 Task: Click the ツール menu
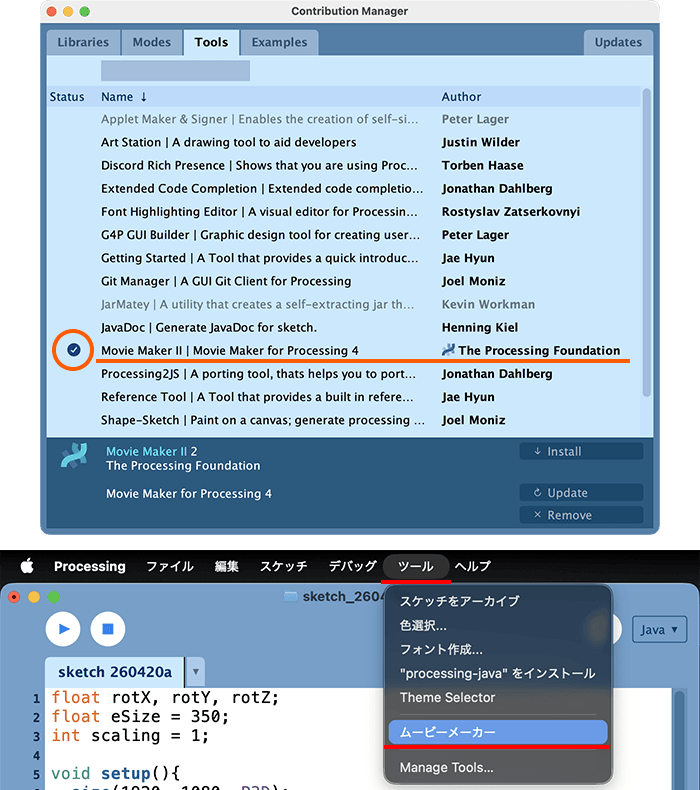(x=416, y=566)
